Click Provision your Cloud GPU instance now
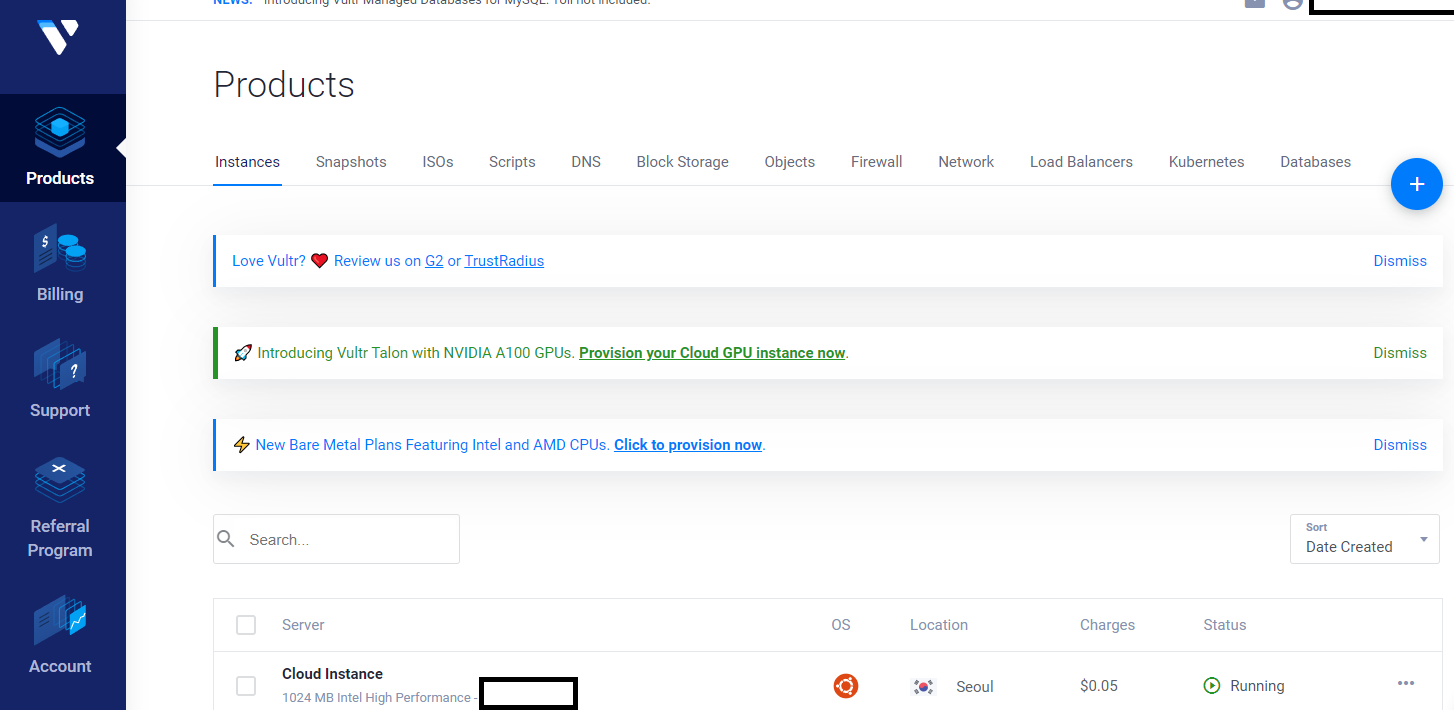1454x710 pixels. click(712, 353)
